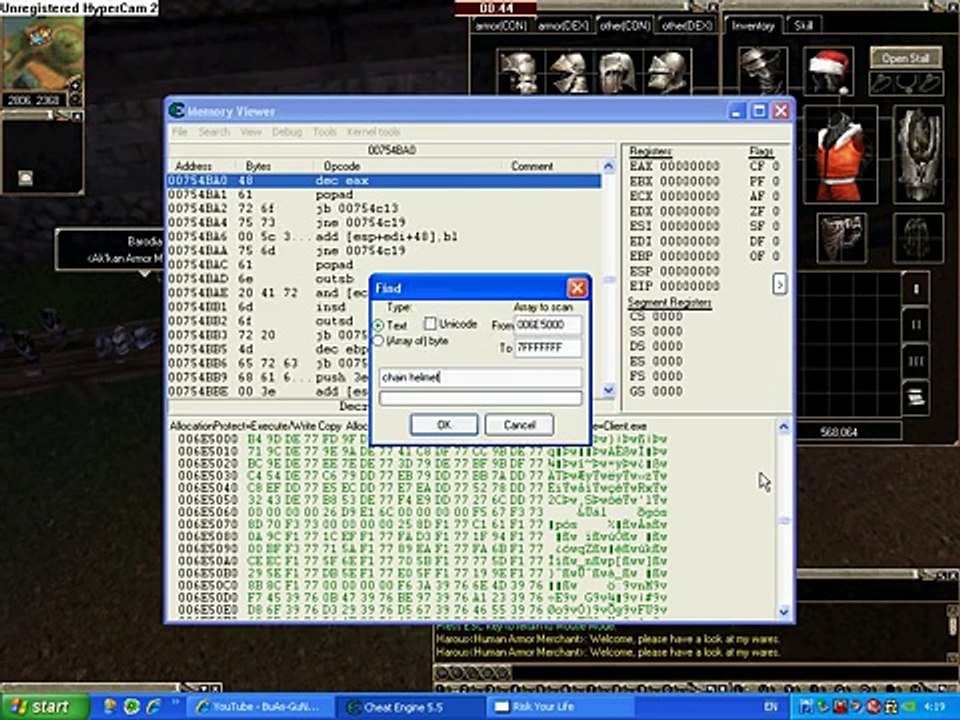This screenshot has width=960, height=720.
Task: Open the Skill tab
Action: click(803, 26)
